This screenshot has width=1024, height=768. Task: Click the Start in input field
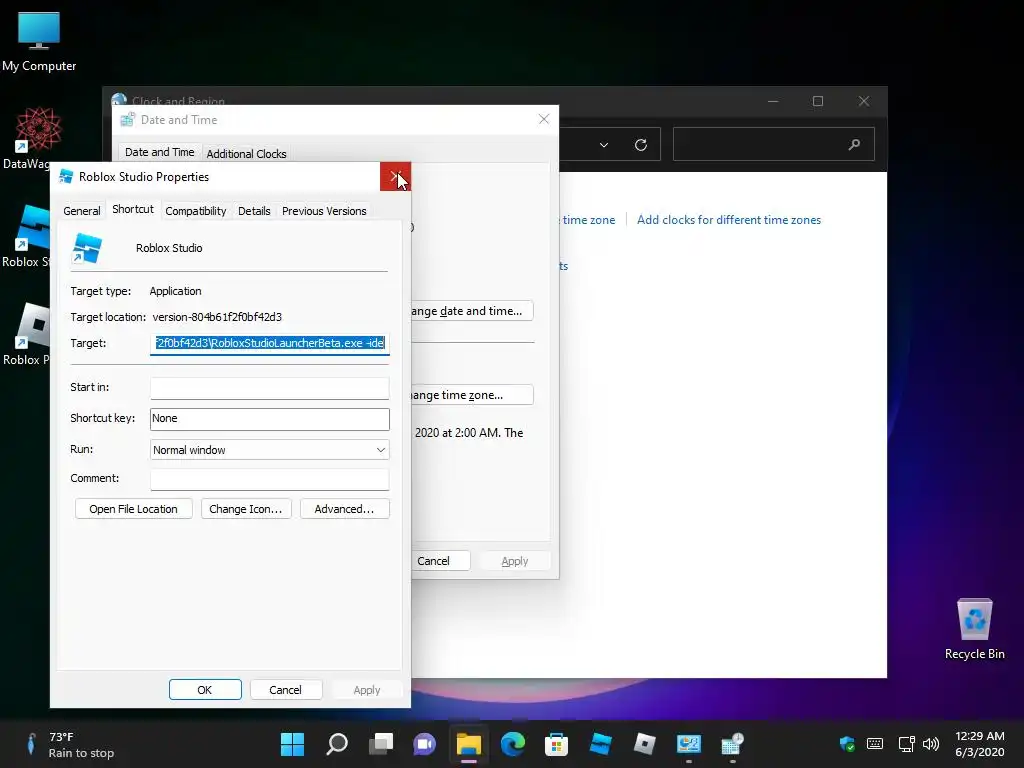tap(270, 388)
